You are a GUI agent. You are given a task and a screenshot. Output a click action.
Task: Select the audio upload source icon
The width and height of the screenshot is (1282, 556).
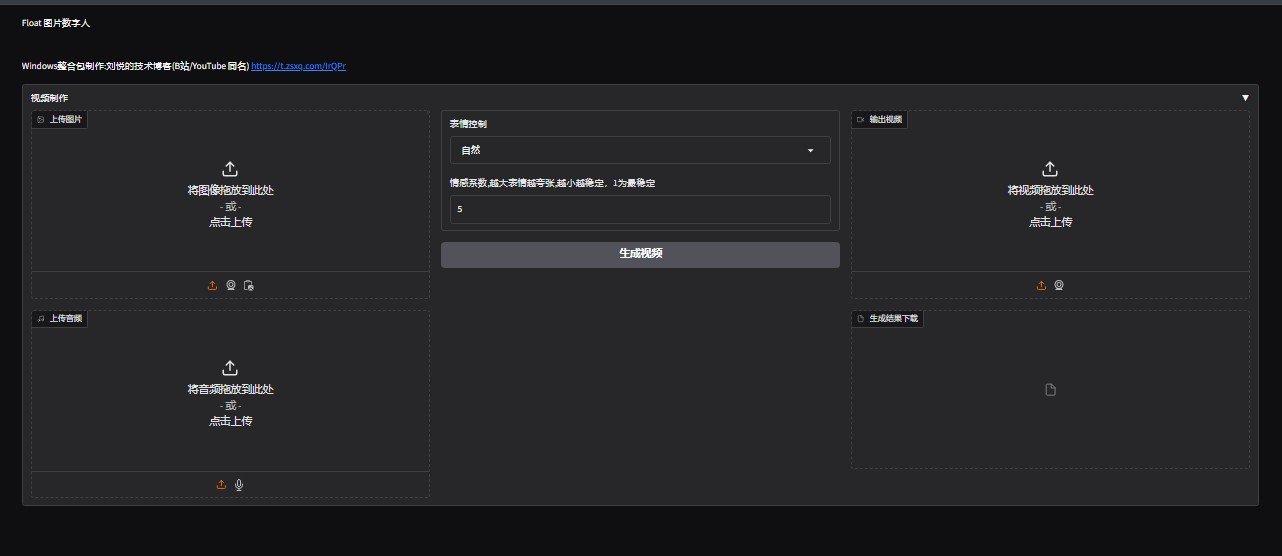click(x=221, y=485)
